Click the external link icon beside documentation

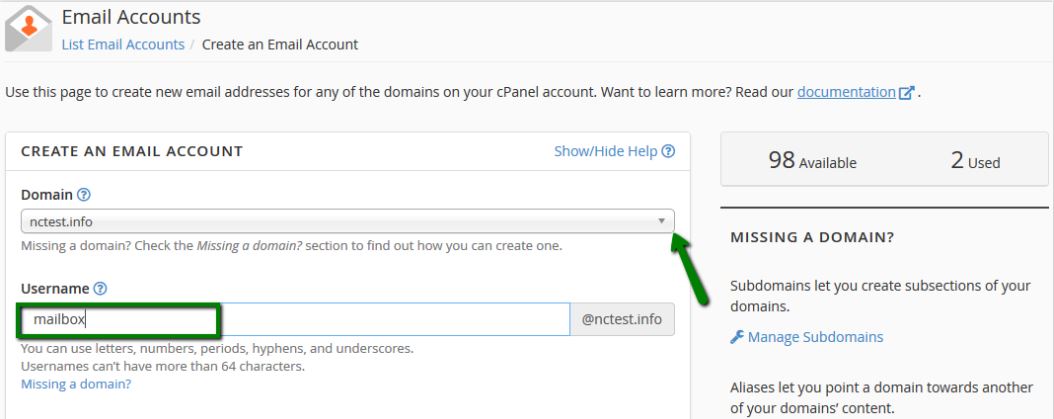(907, 93)
